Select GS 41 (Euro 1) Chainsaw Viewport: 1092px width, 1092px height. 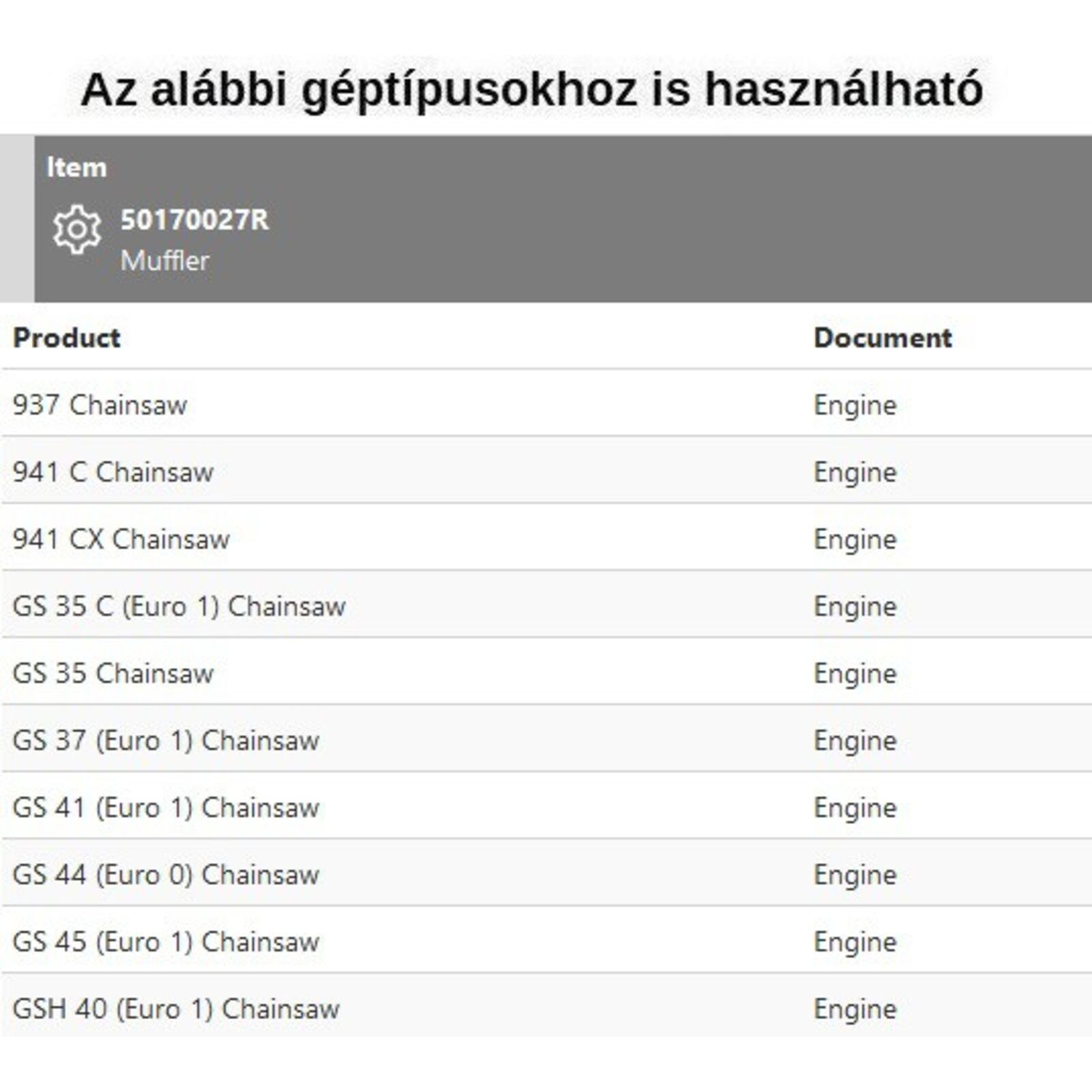(x=166, y=807)
